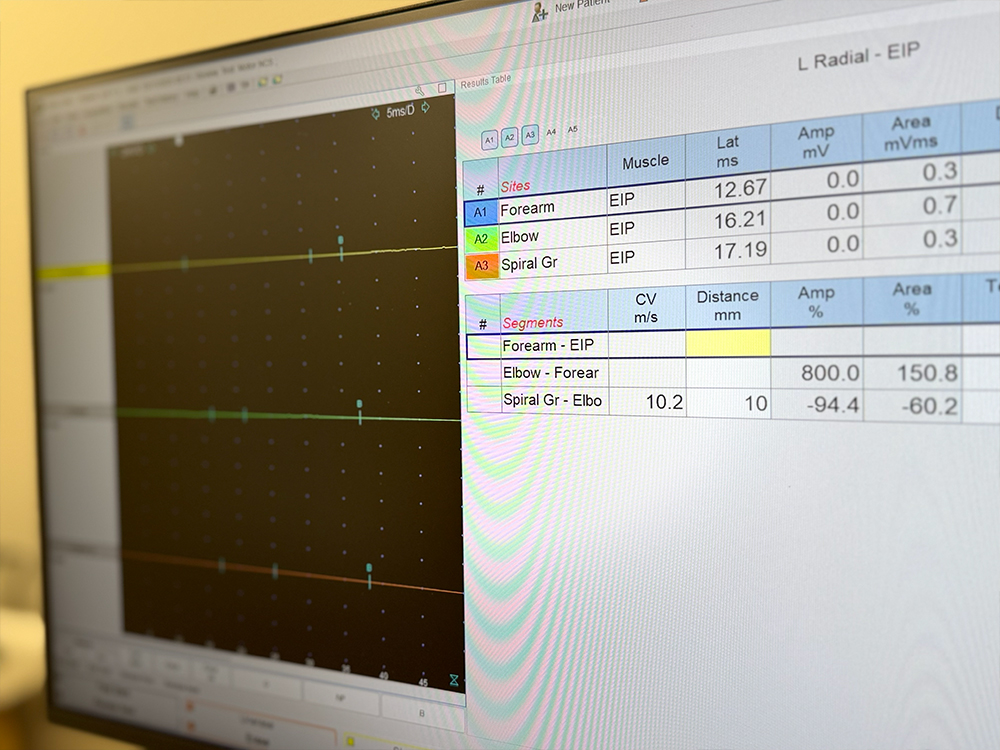Click the Lat ms column header
Image resolution: width=1000 pixels, height=750 pixels.
(727, 151)
